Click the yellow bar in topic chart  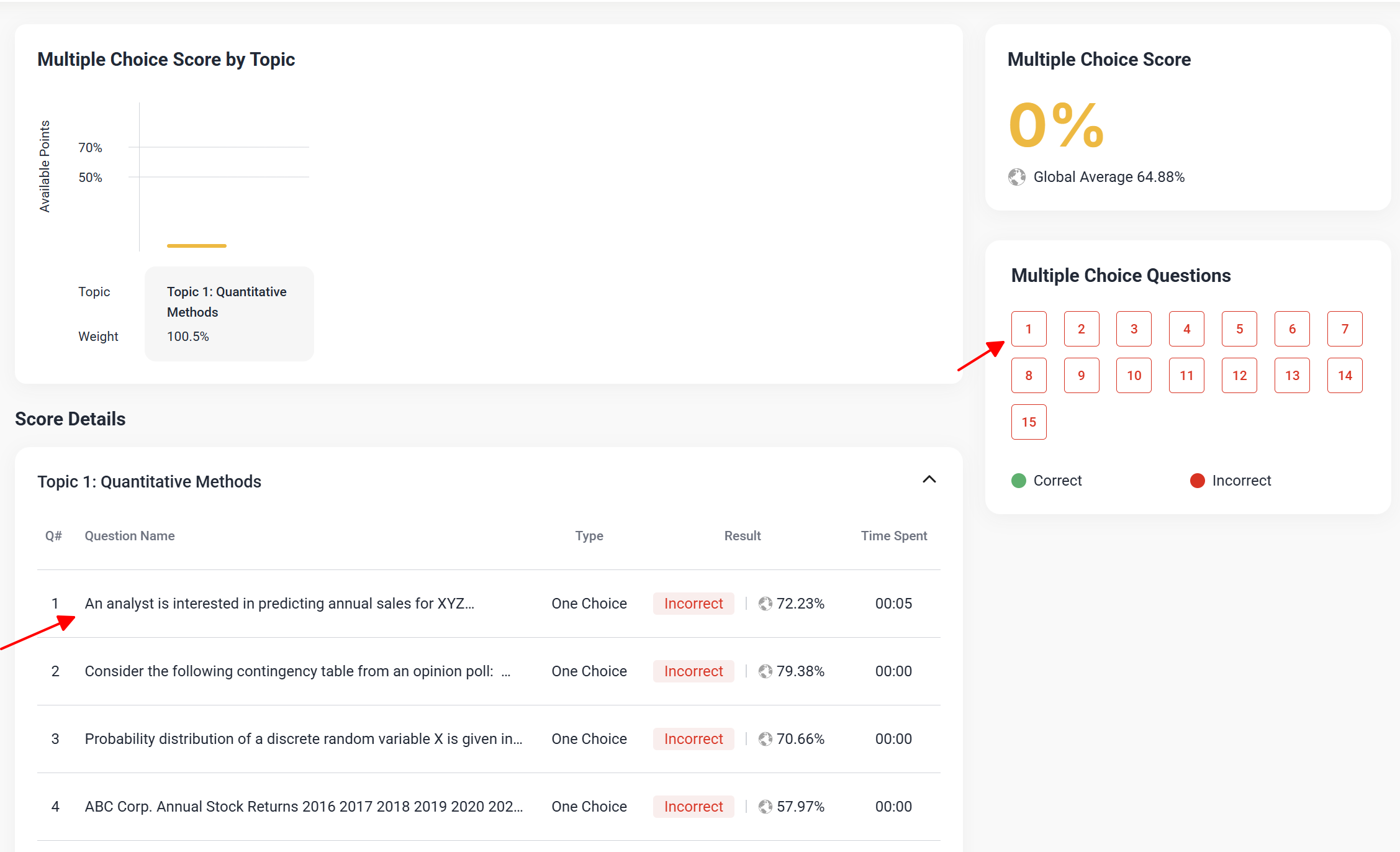pyautogui.click(x=196, y=246)
